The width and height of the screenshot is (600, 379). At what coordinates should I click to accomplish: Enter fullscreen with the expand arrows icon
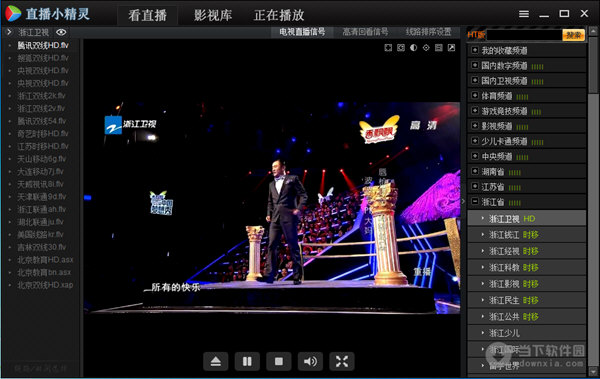(342, 361)
